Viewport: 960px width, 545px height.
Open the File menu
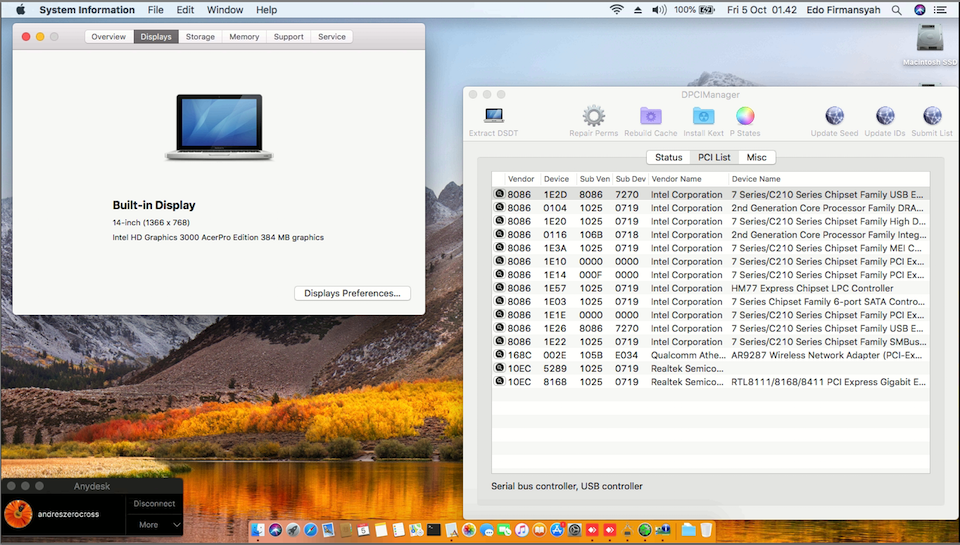pyautogui.click(x=156, y=10)
